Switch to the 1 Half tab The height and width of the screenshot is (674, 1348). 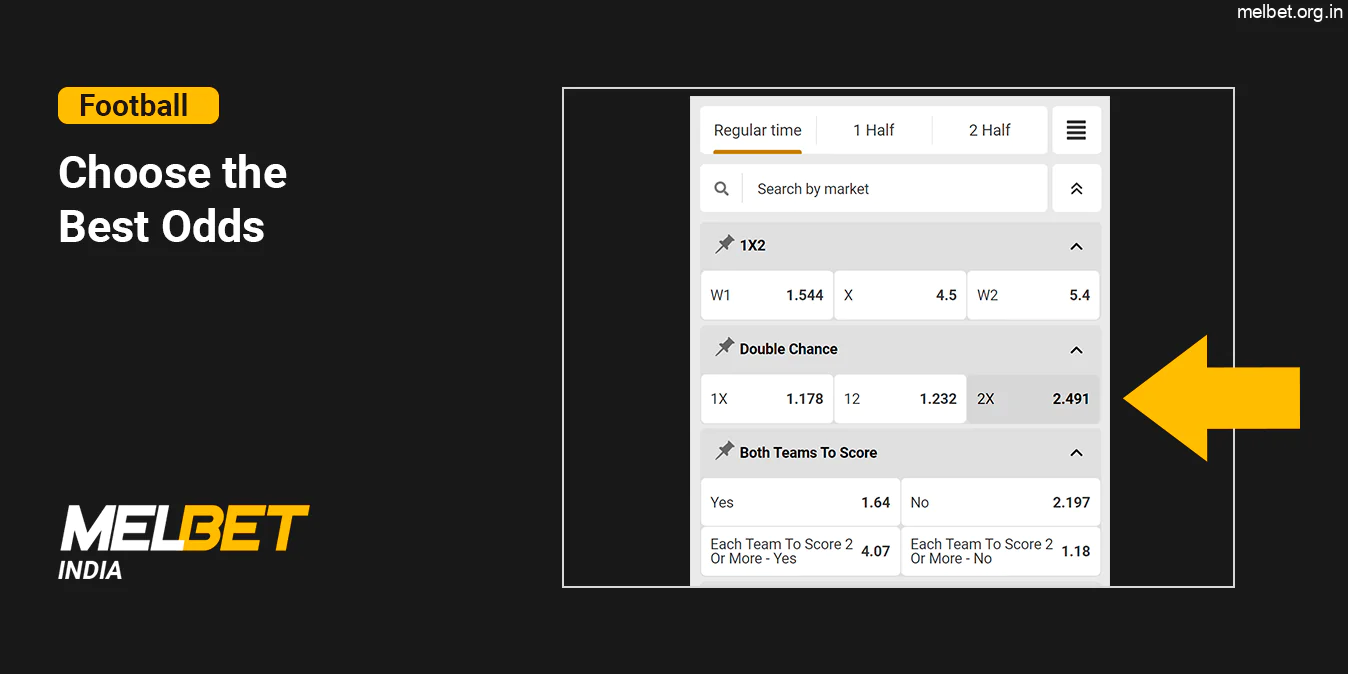pyautogui.click(x=874, y=130)
